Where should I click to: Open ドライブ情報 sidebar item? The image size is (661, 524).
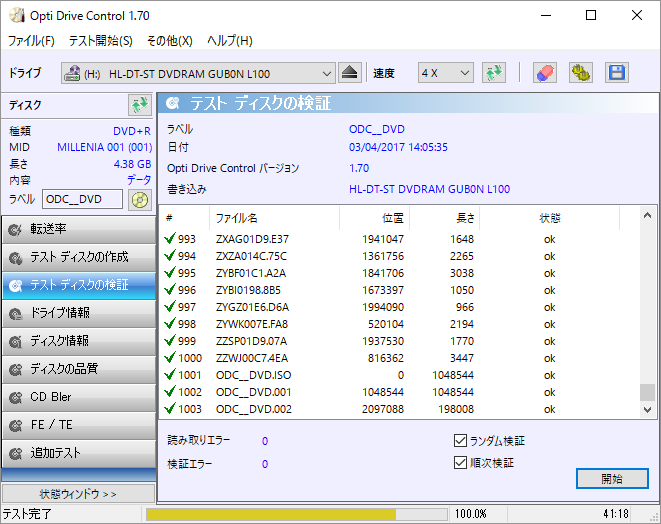(x=79, y=313)
